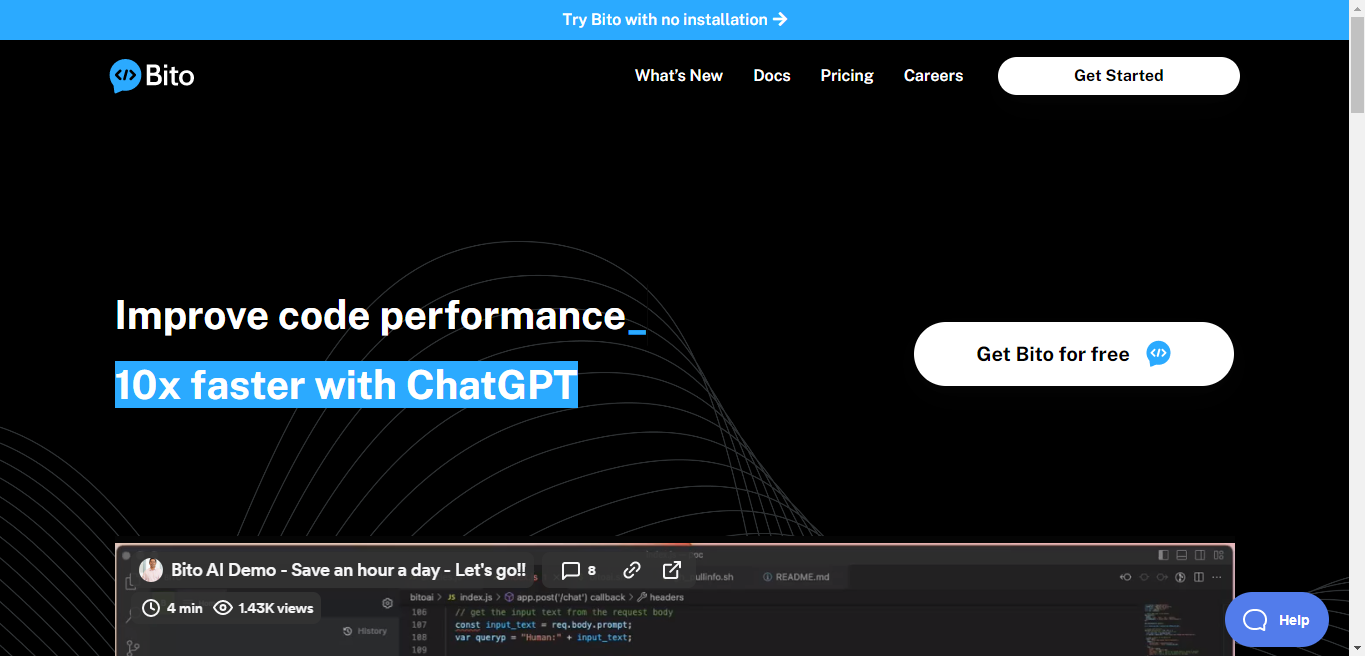The width and height of the screenshot is (1365, 656).
Task: Click the presenter avatar on video
Action: [x=151, y=570]
